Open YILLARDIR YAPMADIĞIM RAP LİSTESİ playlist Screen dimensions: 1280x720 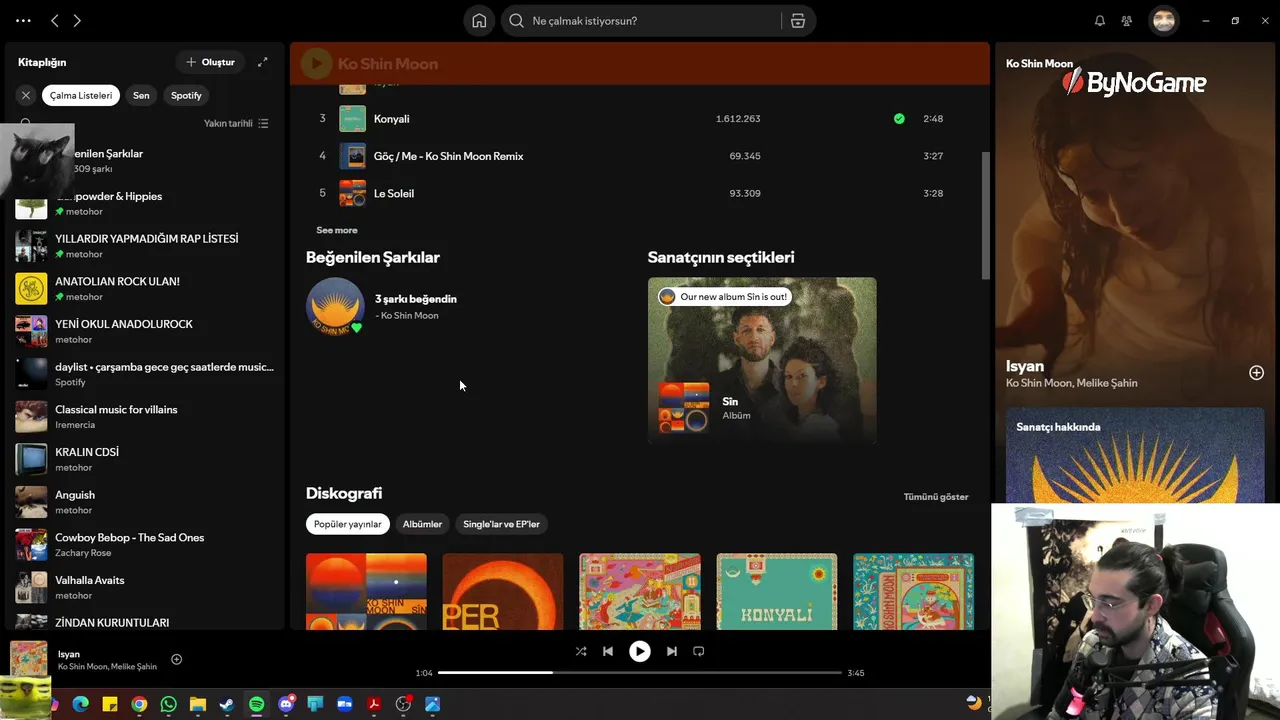[x=145, y=246]
